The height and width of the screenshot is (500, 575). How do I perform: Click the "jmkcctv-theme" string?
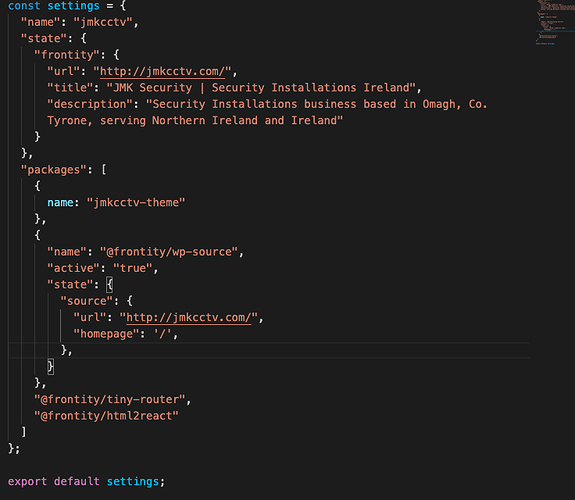click(x=136, y=202)
